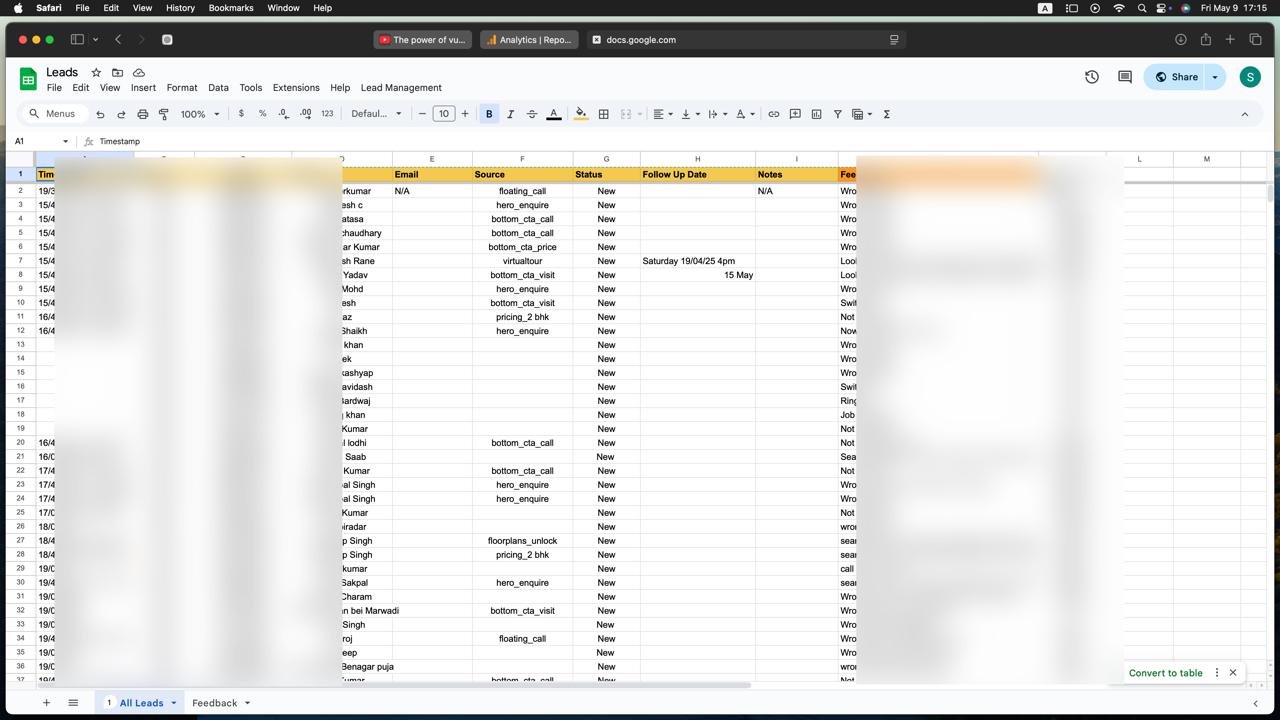Open the Functions (sigma) menu
Screen dimensions: 1280x720
pos(886,113)
